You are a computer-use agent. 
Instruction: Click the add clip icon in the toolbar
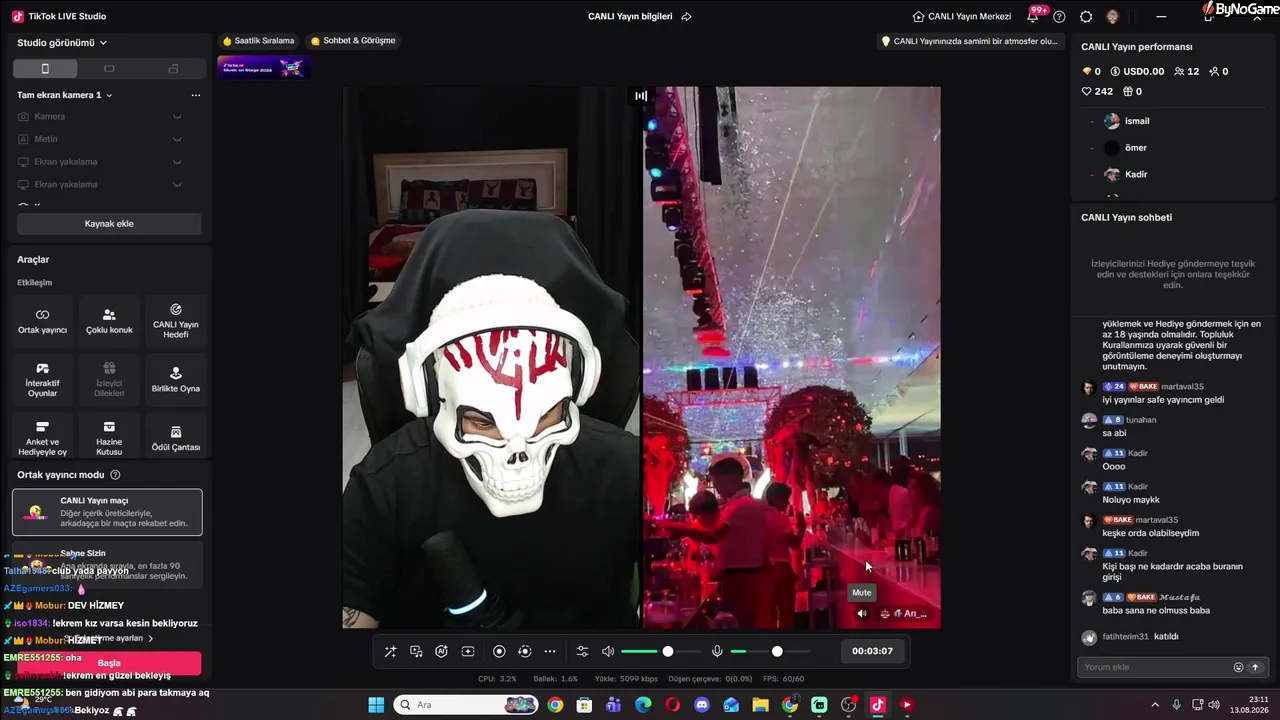[x=467, y=651]
